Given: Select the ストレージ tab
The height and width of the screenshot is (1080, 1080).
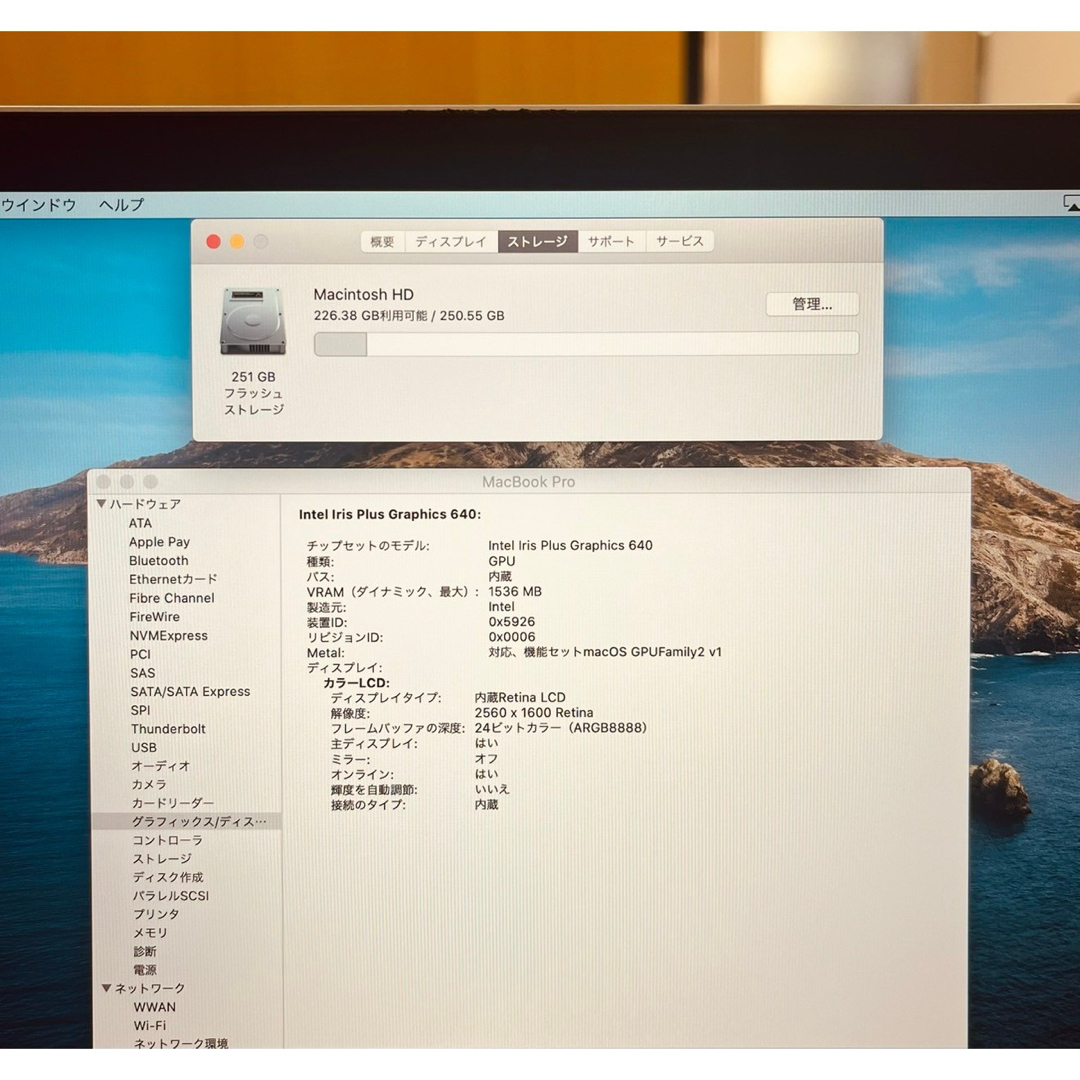Looking at the screenshot, I should (x=537, y=242).
